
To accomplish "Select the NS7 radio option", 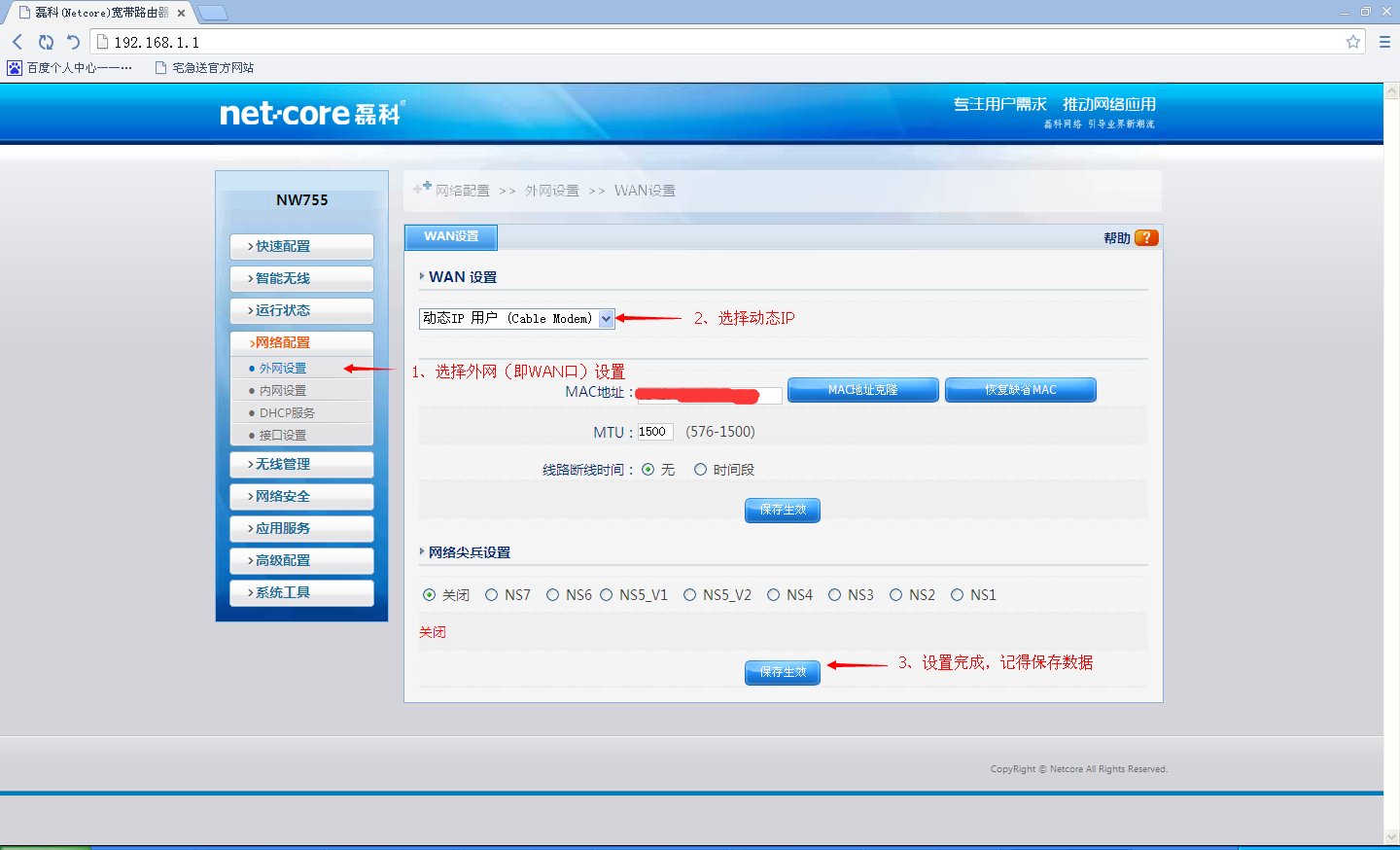I will (492, 595).
